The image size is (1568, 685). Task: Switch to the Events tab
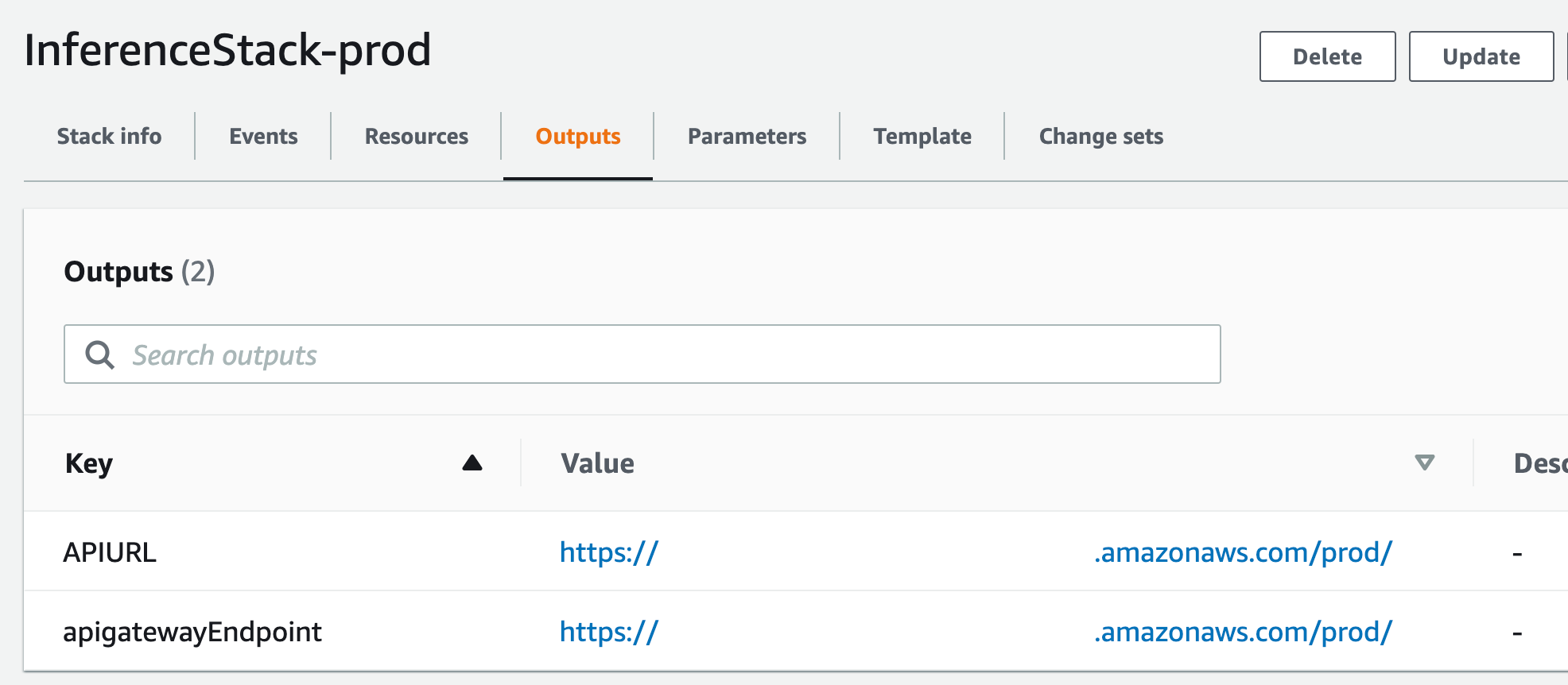click(x=263, y=137)
